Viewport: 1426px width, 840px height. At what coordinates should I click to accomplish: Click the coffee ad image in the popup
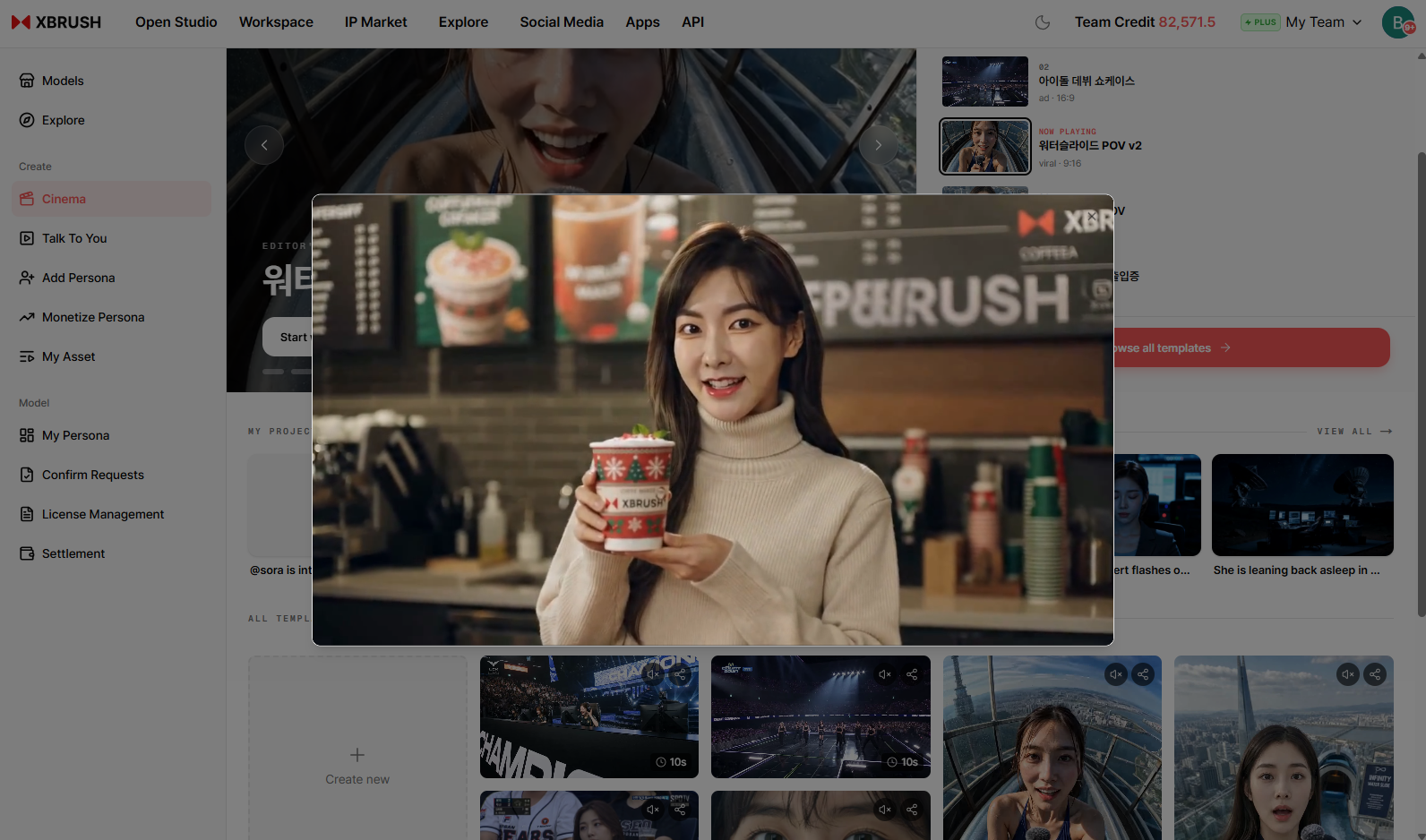pyautogui.click(x=713, y=420)
